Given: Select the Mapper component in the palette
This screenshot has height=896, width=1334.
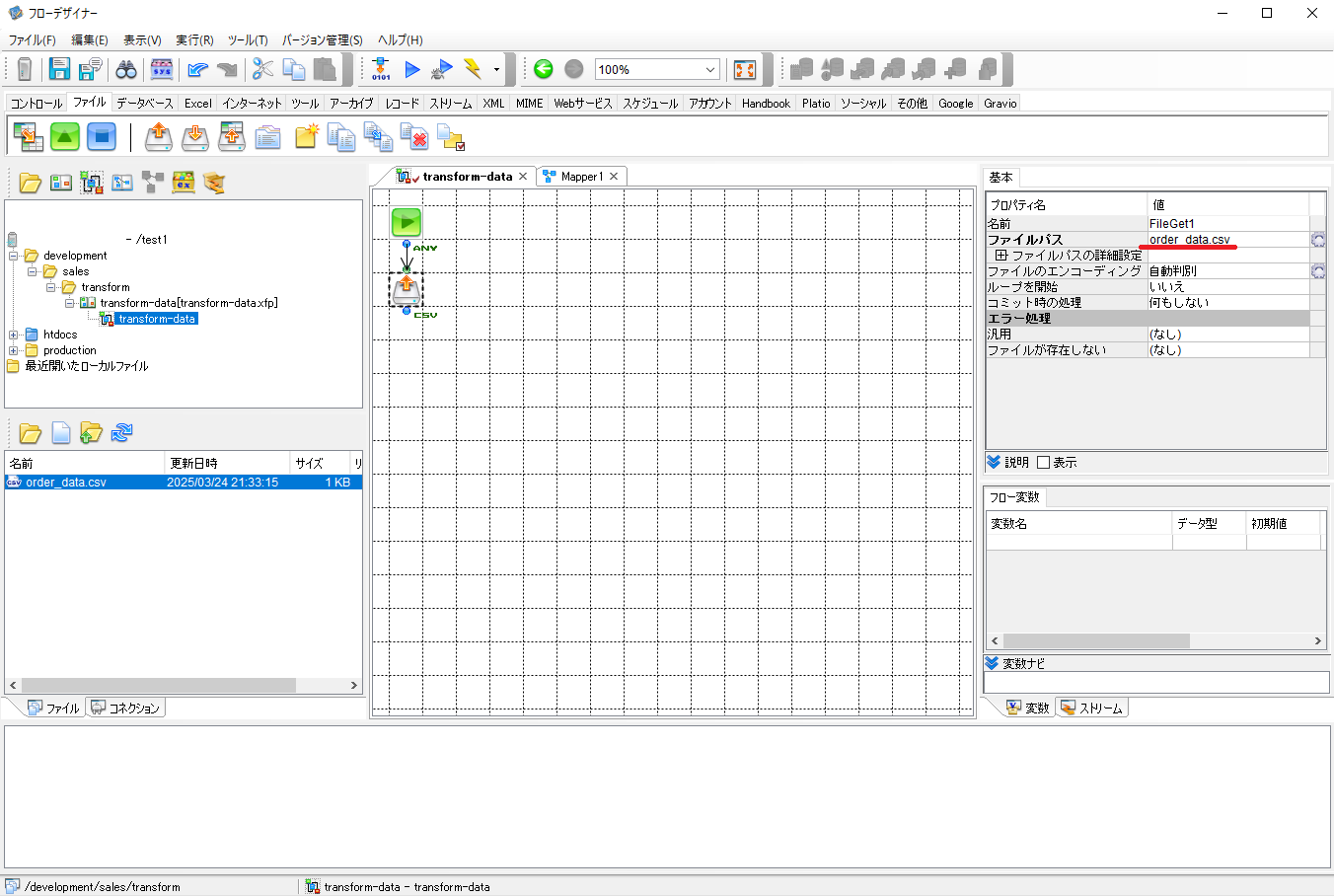Looking at the screenshot, I should click(x=28, y=136).
